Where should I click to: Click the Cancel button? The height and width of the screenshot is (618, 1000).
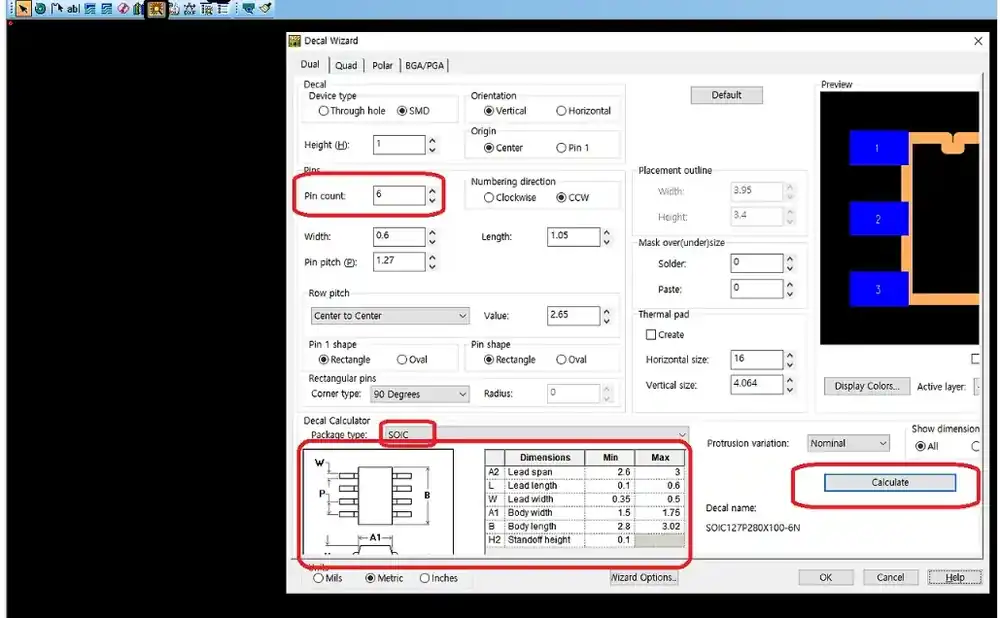click(x=890, y=578)
